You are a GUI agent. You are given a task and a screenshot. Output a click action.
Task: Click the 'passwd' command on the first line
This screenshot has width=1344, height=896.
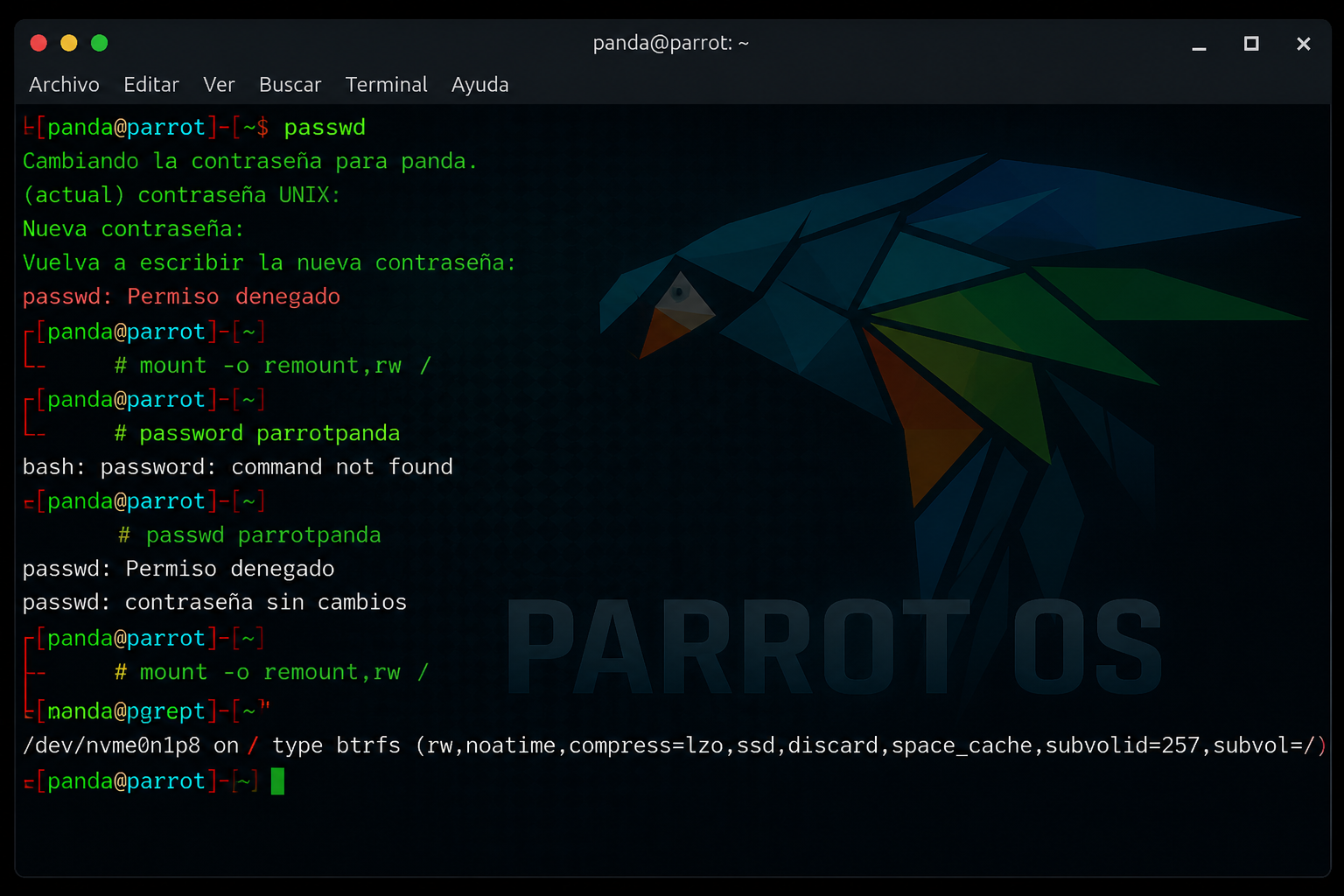[x=325, y=128]
